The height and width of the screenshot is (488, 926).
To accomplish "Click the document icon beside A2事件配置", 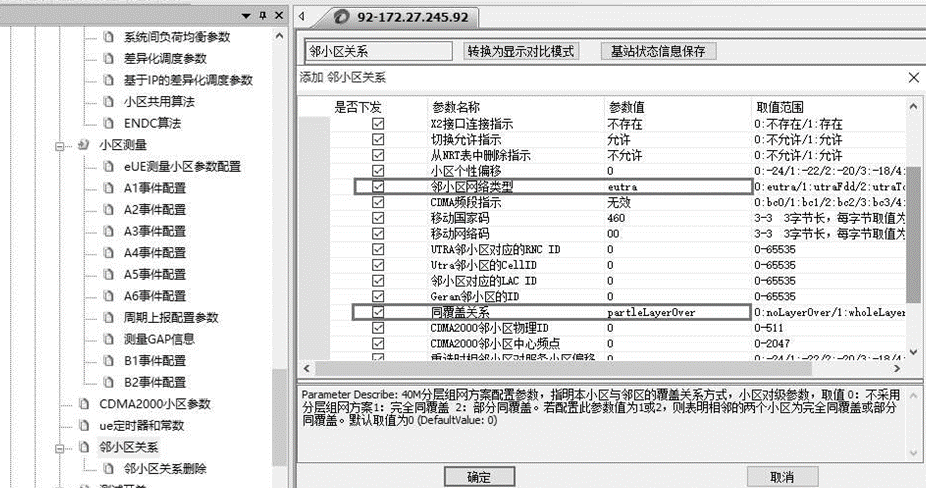I will pos(108,210).
